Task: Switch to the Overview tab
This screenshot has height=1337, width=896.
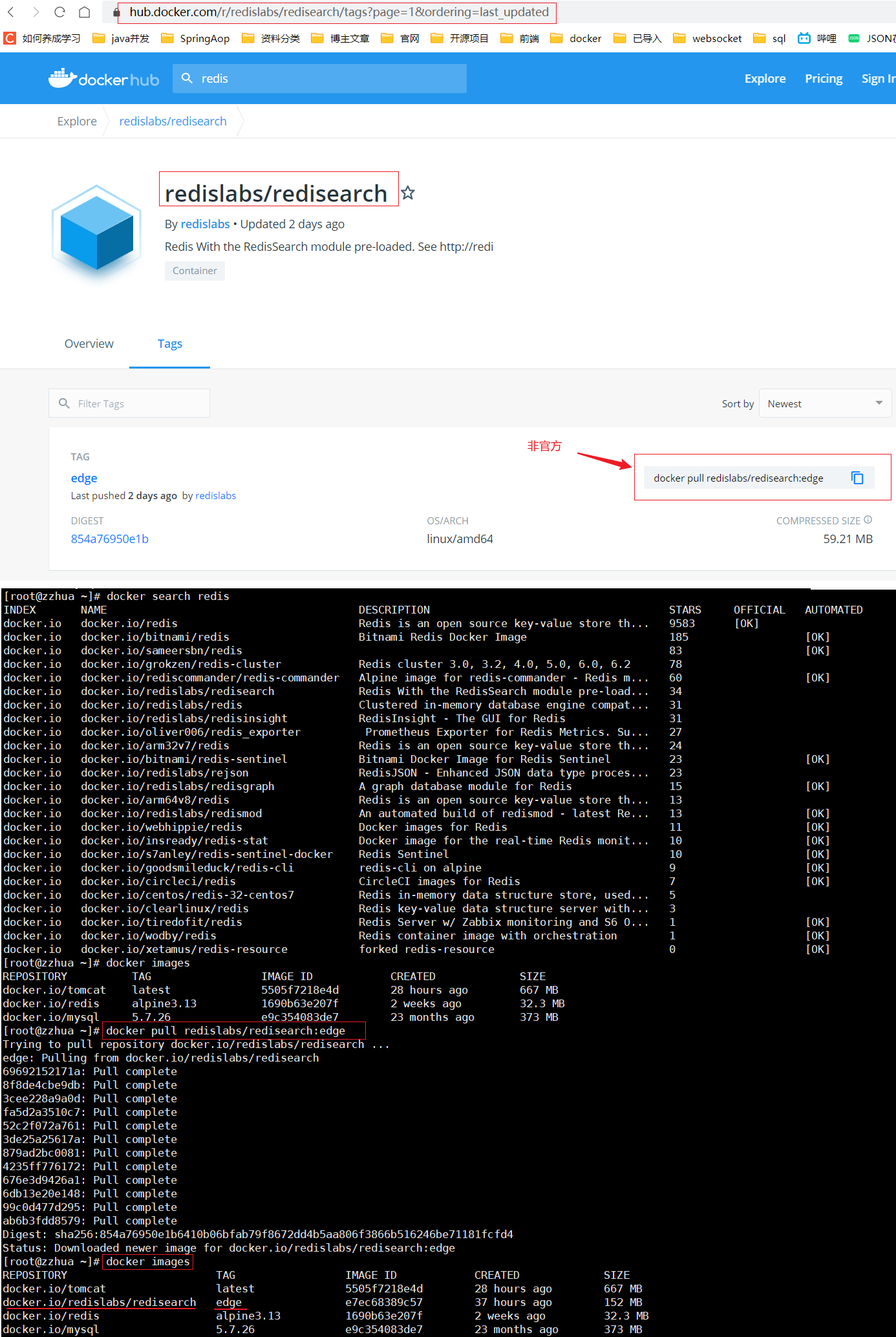Action: point(89,343)
